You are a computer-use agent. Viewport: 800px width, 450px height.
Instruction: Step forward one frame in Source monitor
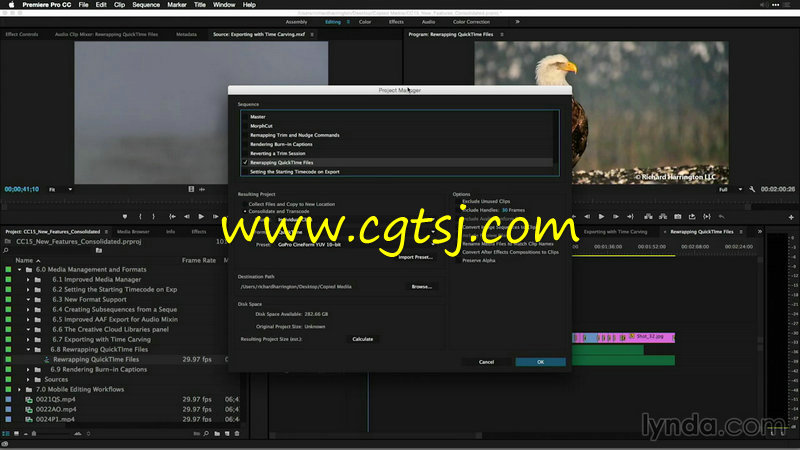(215, 217)
